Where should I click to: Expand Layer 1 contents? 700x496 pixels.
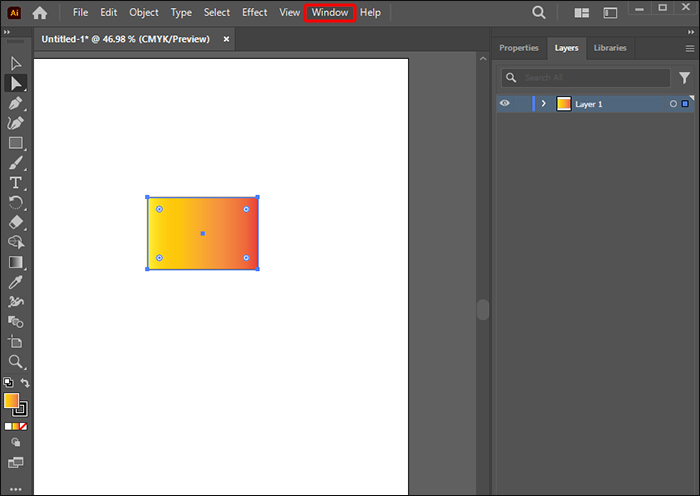click(543, 103)
